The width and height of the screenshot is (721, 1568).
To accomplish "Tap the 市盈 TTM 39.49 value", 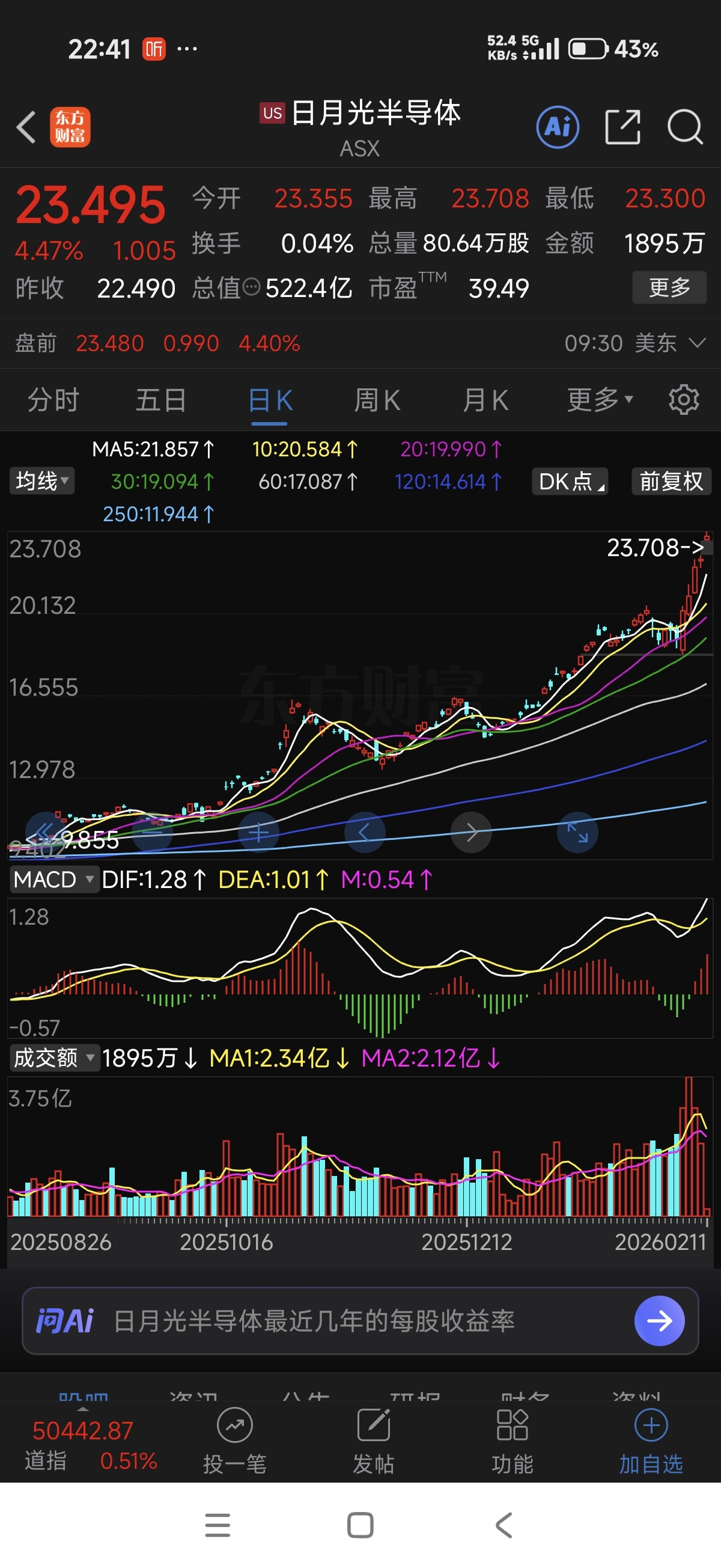I will tap(448, 287).
